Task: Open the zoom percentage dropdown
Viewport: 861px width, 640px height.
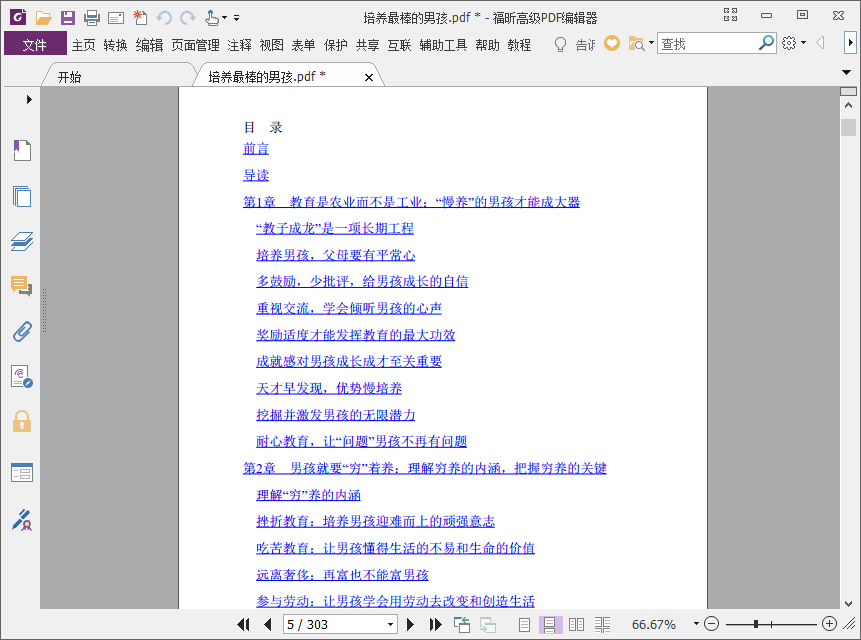Action: tap(696, 624)
